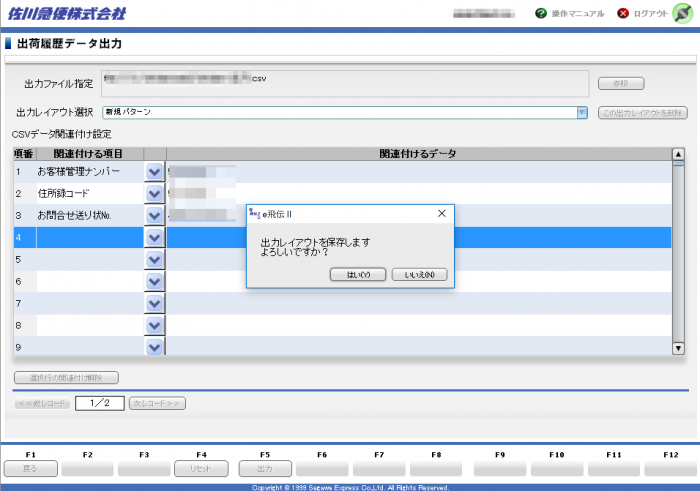Click はい(Y) in the e飛伝II dialog

point(358,275)
